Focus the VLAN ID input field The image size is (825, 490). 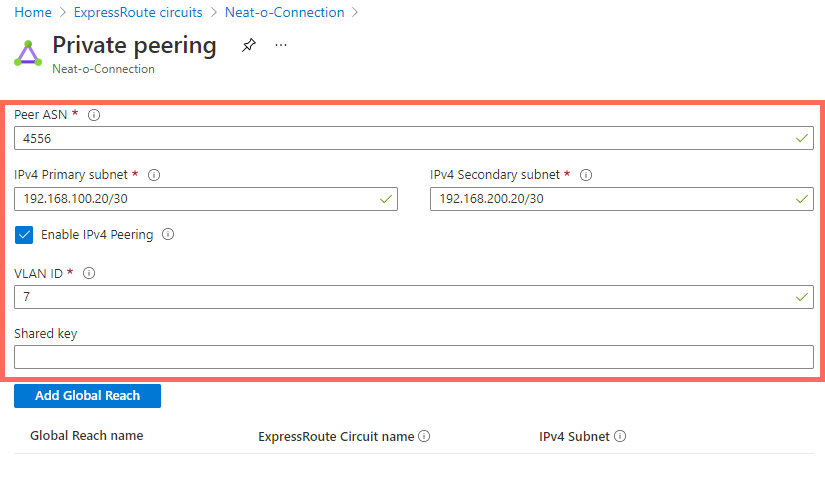(414, 297)
